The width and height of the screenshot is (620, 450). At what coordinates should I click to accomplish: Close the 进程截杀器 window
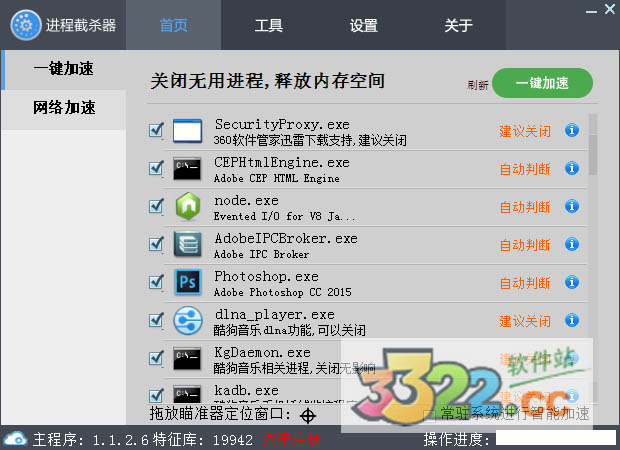(x=610, y=9)
